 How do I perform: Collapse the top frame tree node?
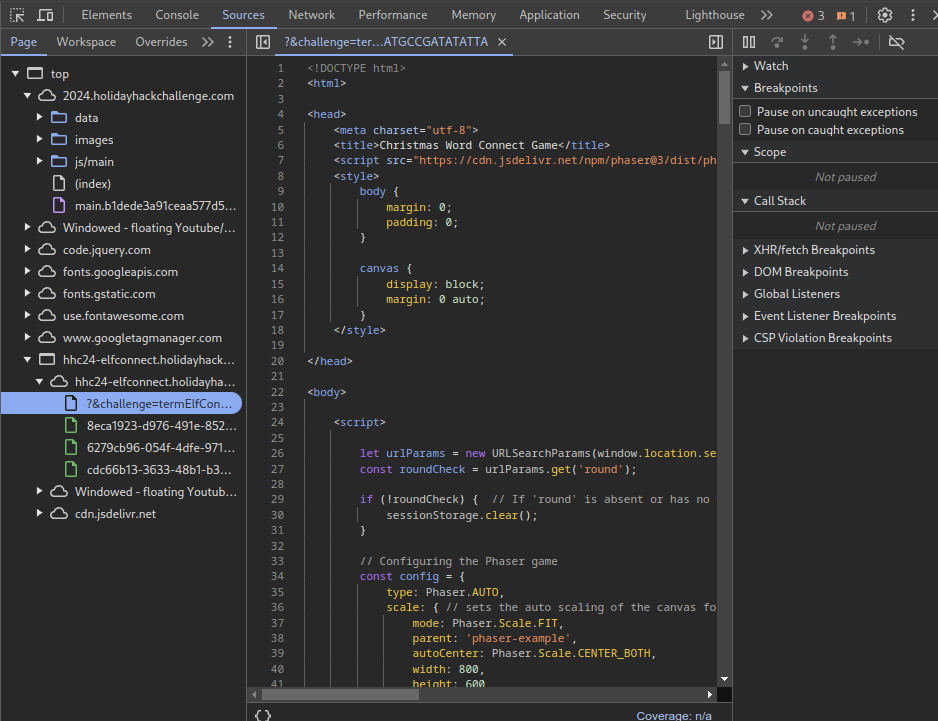coord(15,74)
